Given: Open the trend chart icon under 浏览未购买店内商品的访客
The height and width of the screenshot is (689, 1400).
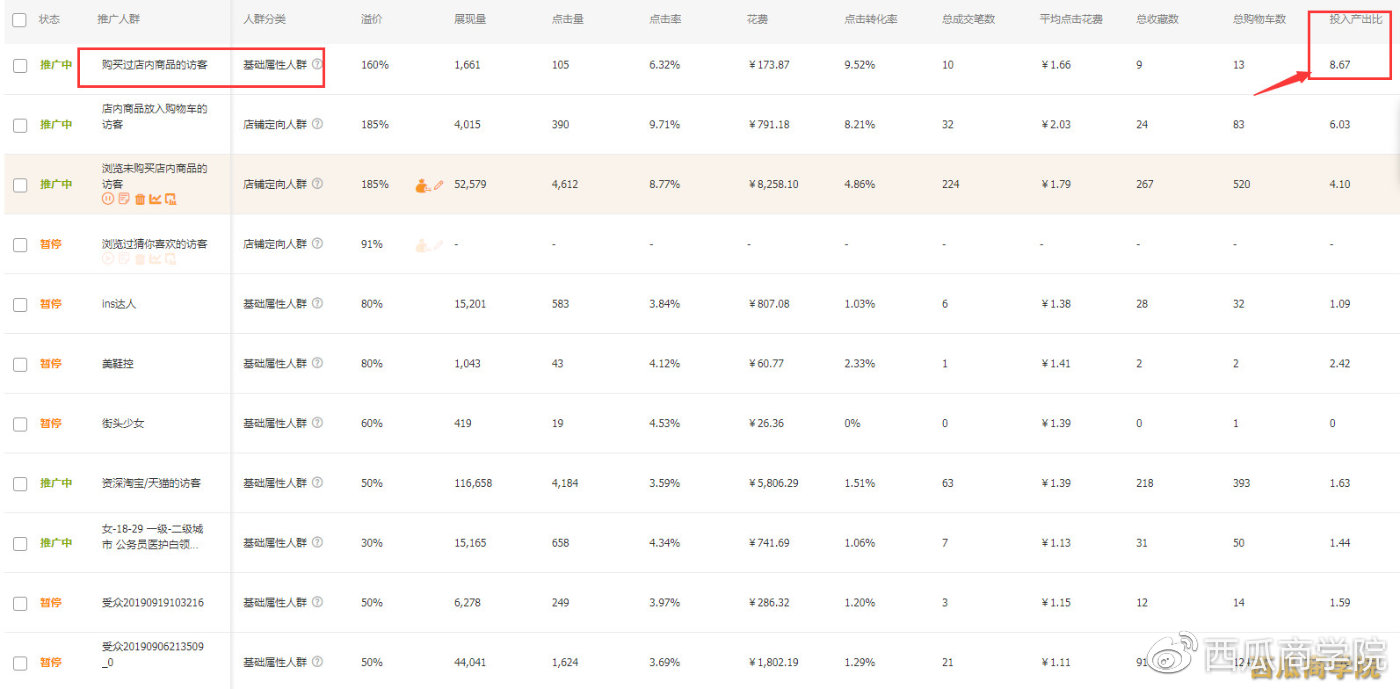Looking at the screenshot, I should (x=155, y=199).
